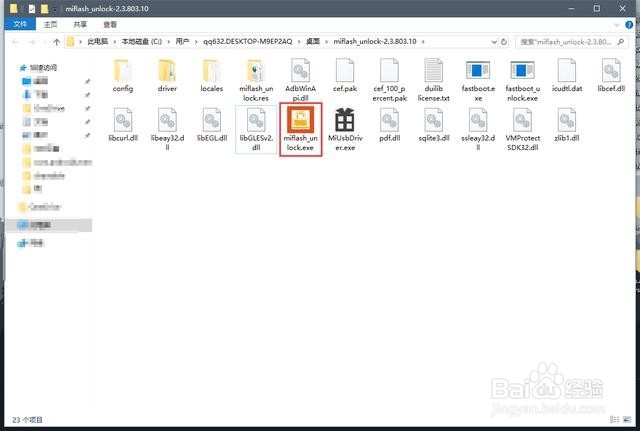Image resolution: width=640 pixels, height=431 pixels.
Task: Open Explorer help via question mark icon
Action: tap(629, 25)
